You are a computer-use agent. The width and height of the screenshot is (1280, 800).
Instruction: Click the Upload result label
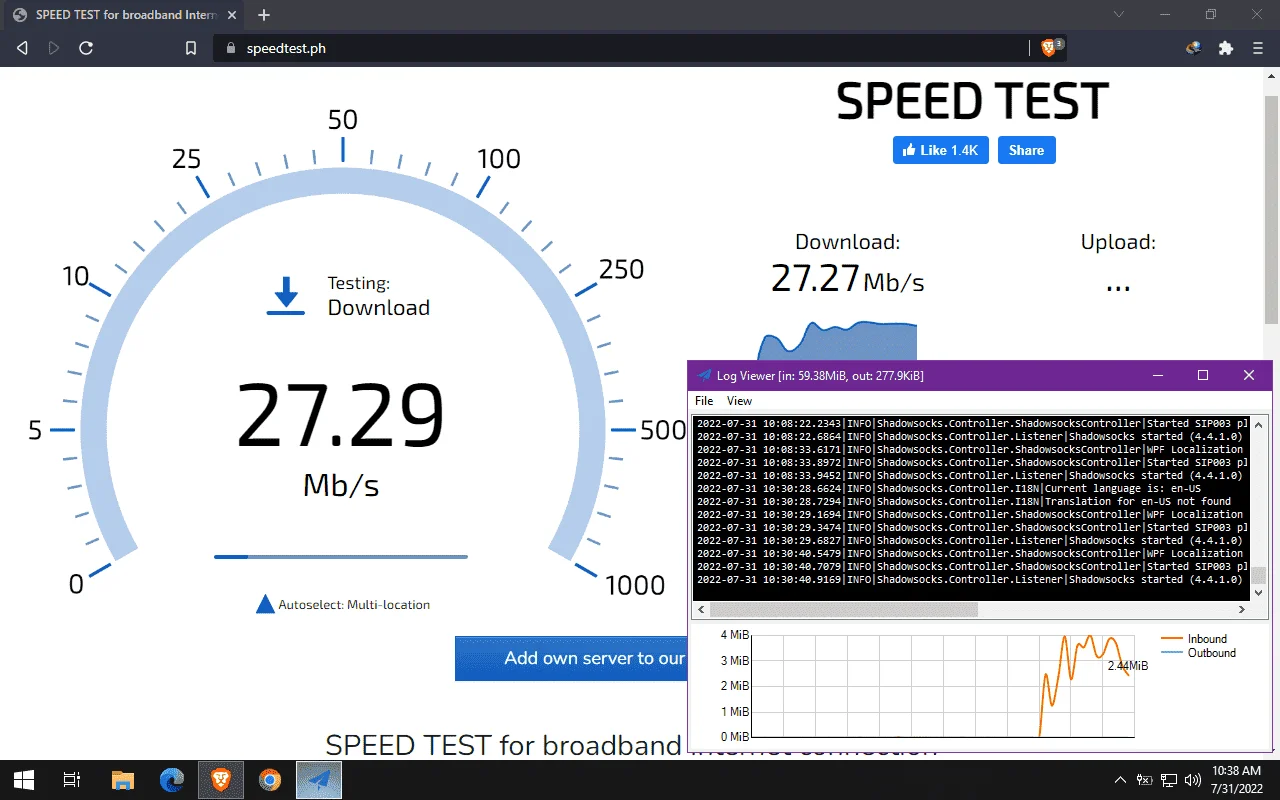tap(1118, 242)
